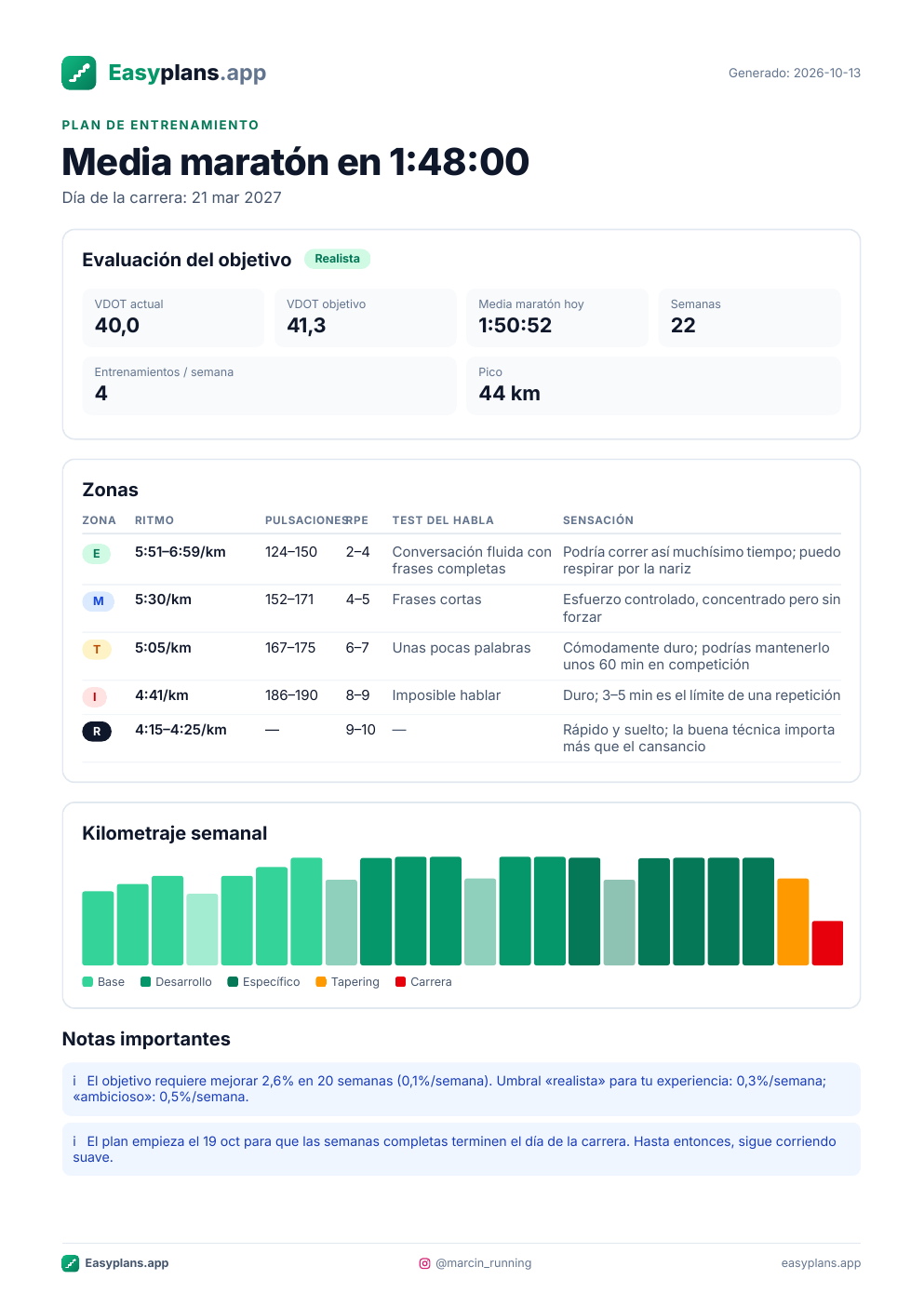
Task: Click the TEST DEL HABLA column header
Action: [443, 520]
